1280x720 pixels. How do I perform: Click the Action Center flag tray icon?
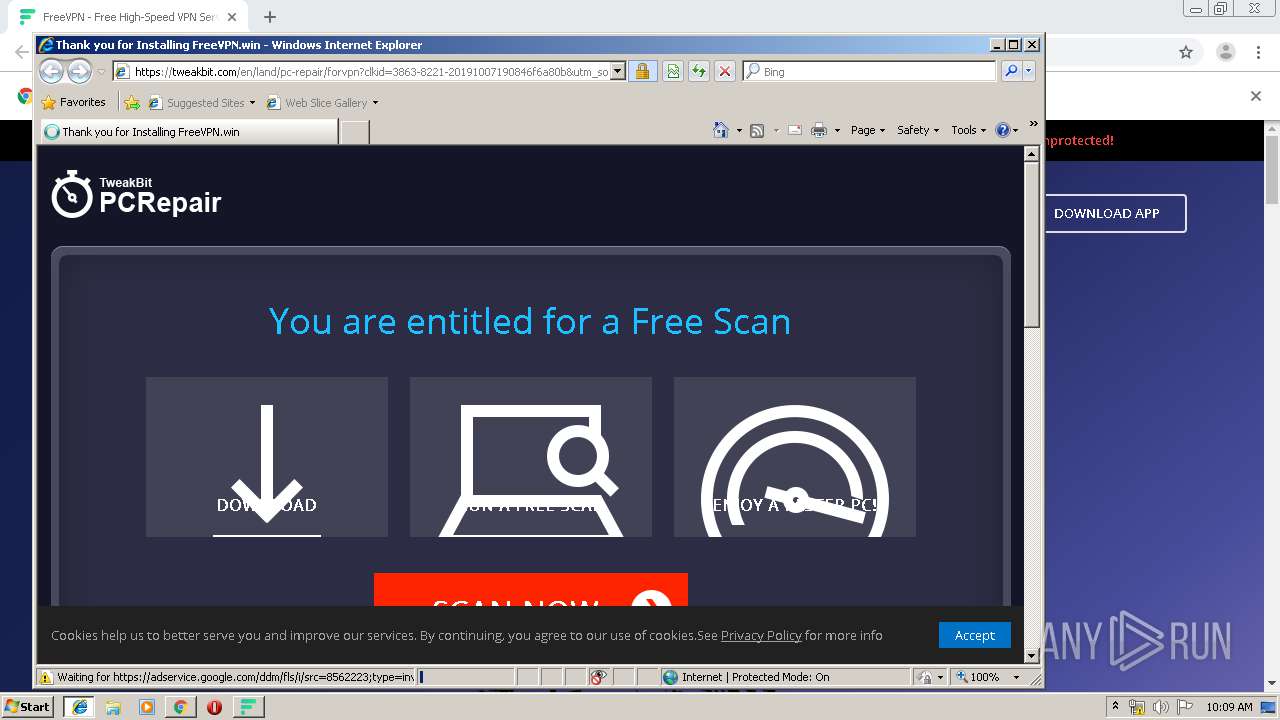click(1184, 707)
